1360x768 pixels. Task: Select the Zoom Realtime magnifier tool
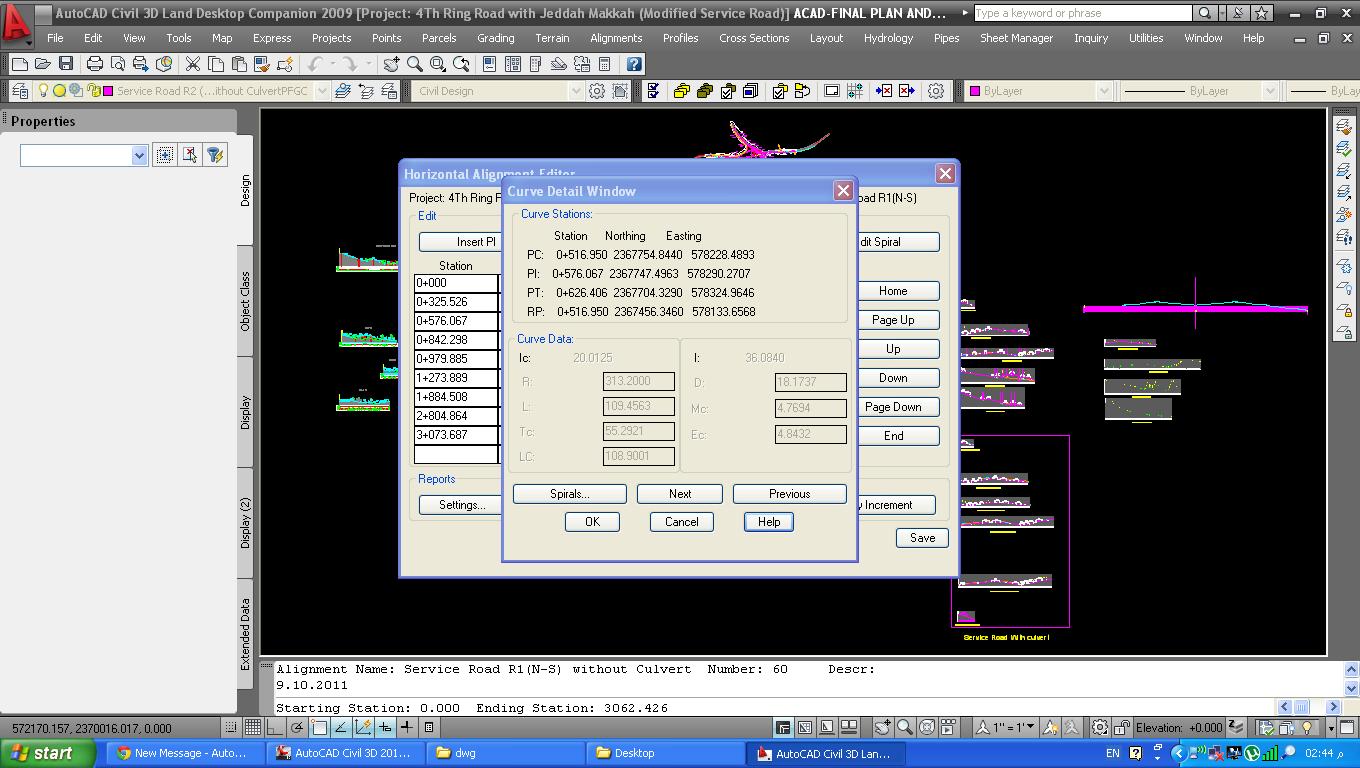click(414, 64)
